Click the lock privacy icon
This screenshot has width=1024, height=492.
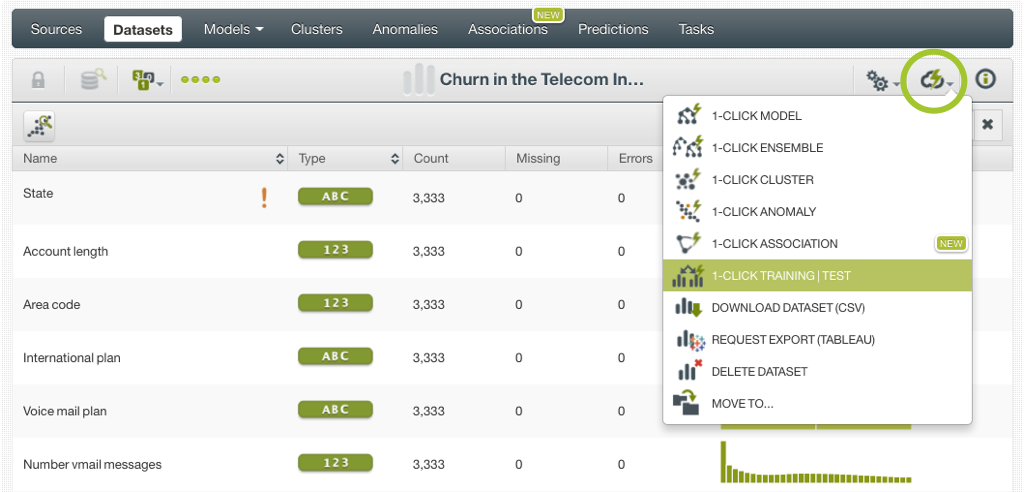coord(39,80)
